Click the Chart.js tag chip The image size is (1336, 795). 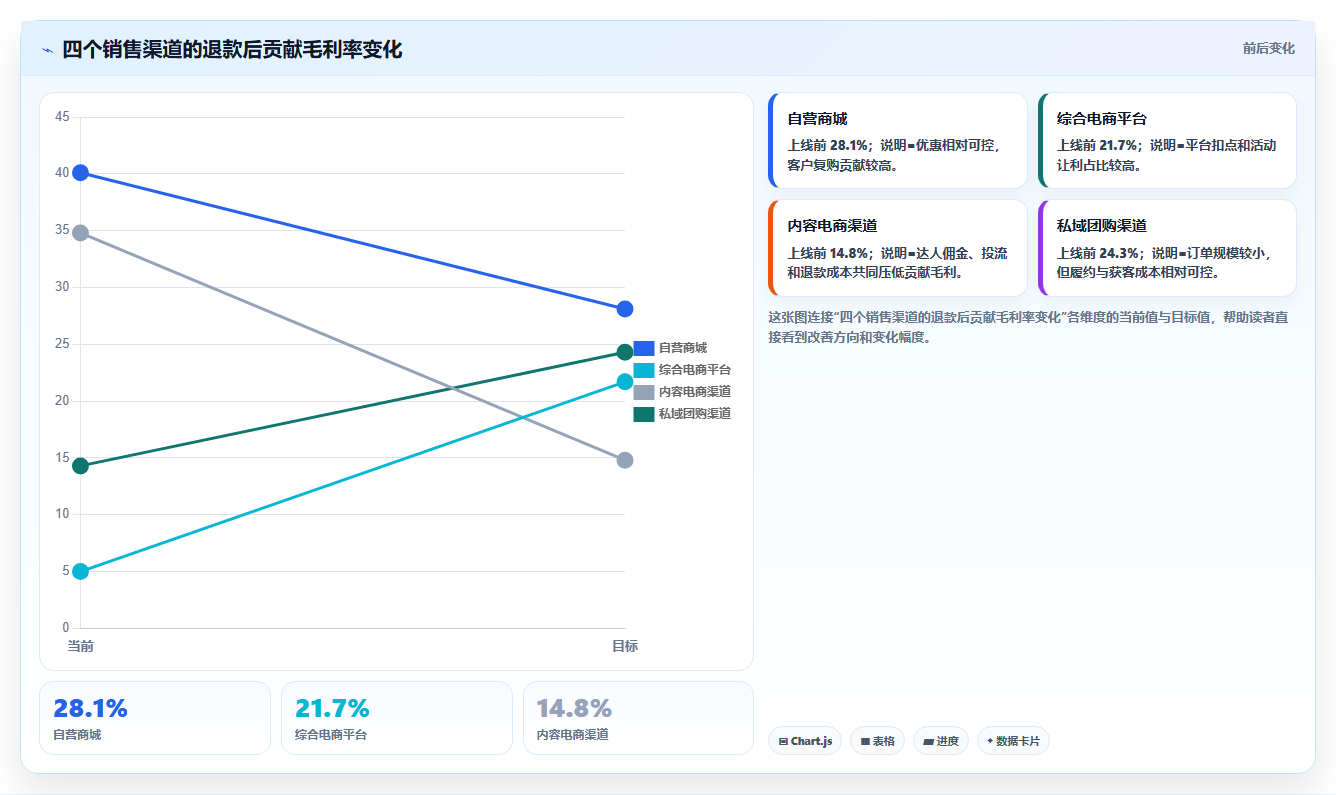pos(805,741)
